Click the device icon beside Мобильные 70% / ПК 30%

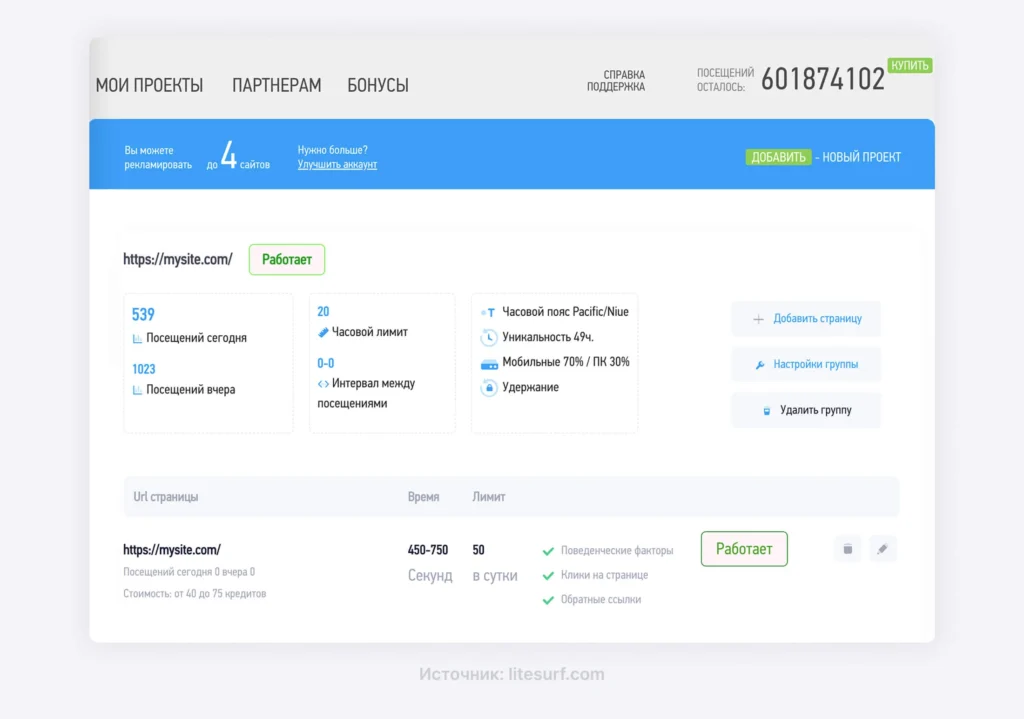point(489,364)
